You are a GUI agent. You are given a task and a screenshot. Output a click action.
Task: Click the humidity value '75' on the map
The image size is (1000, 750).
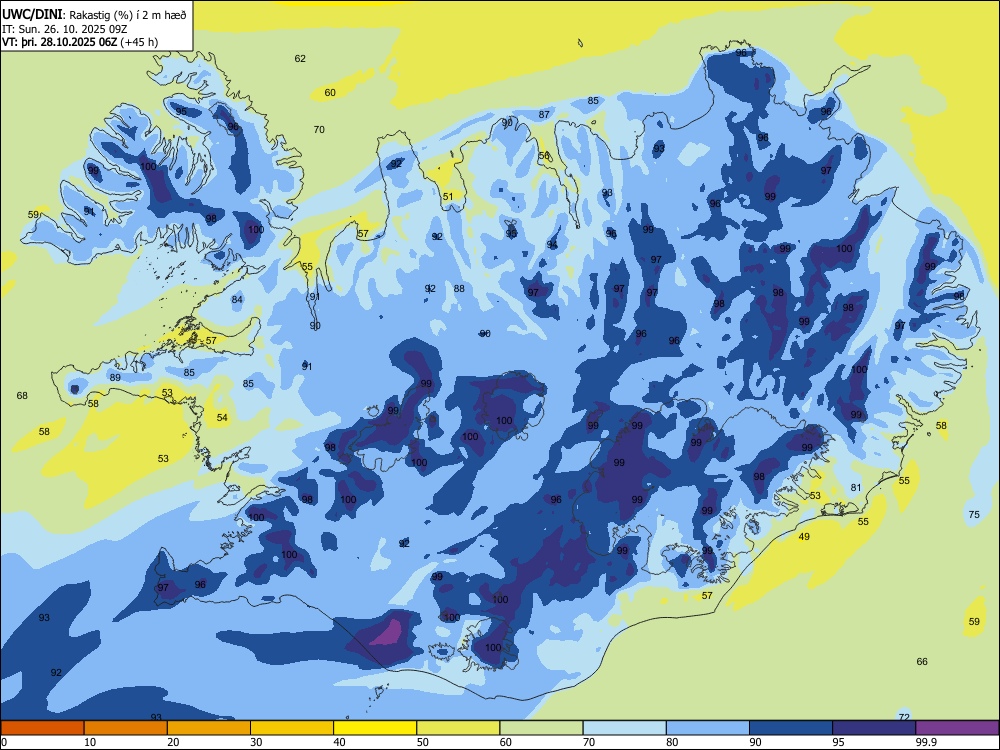pos(974,515)
